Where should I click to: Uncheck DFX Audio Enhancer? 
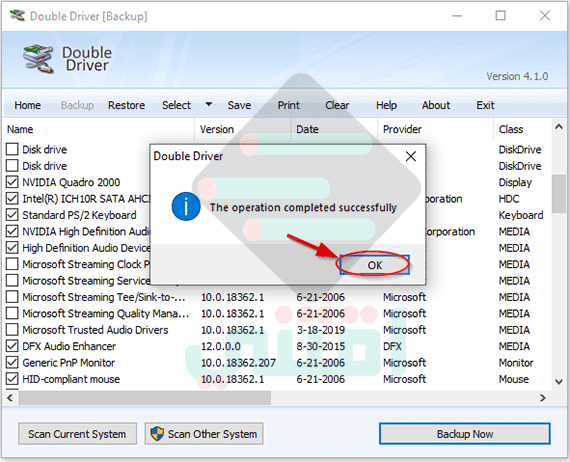[12, 346]
